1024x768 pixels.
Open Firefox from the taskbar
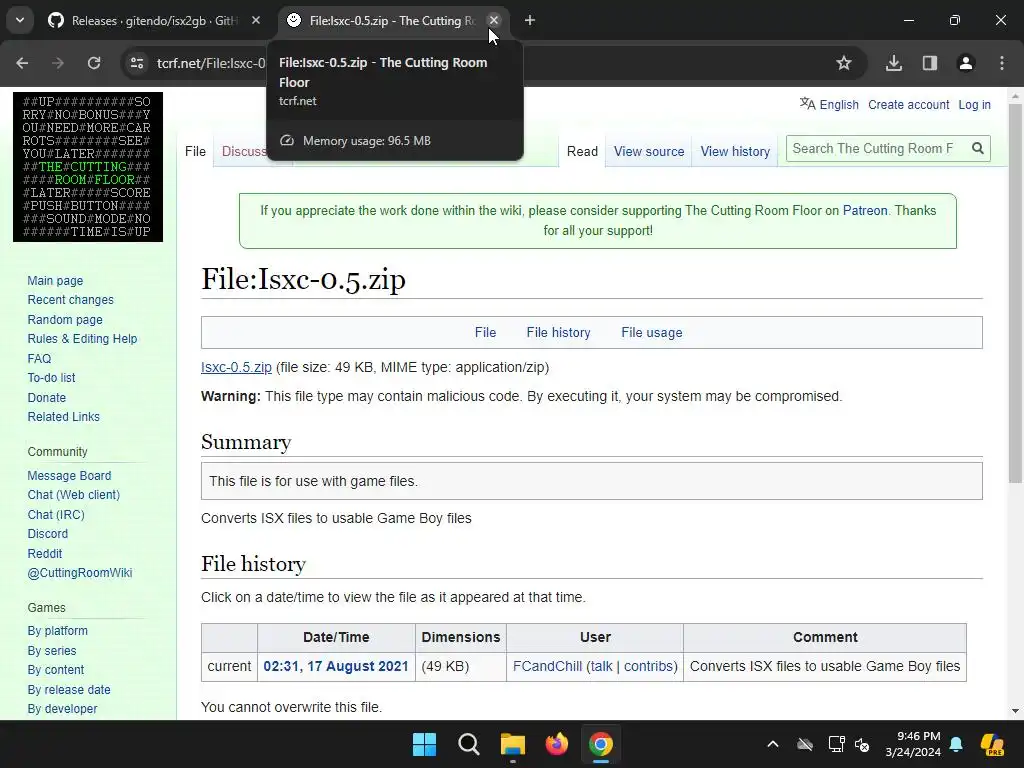(556, 744)
